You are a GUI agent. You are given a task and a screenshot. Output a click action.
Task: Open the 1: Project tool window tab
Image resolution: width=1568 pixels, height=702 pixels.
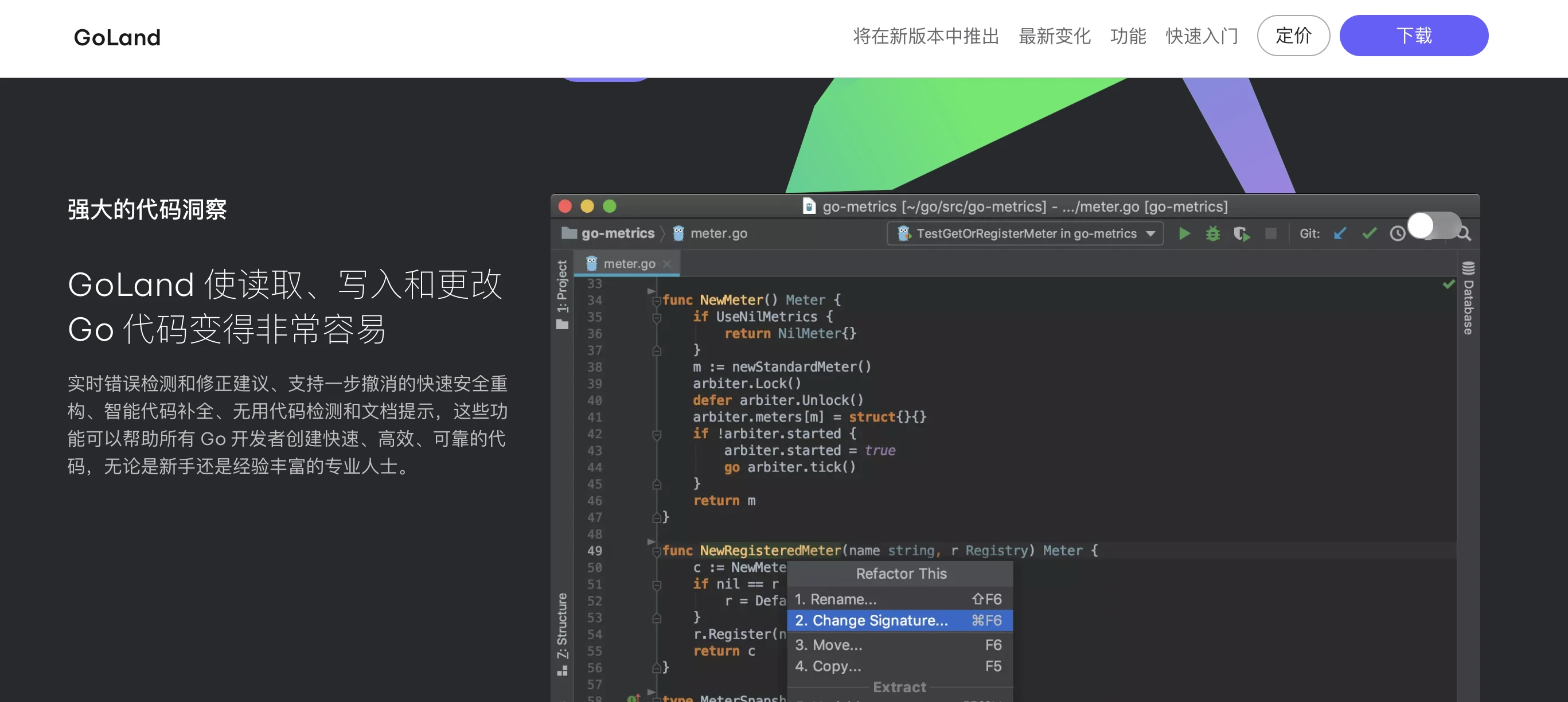click(562, 286)
